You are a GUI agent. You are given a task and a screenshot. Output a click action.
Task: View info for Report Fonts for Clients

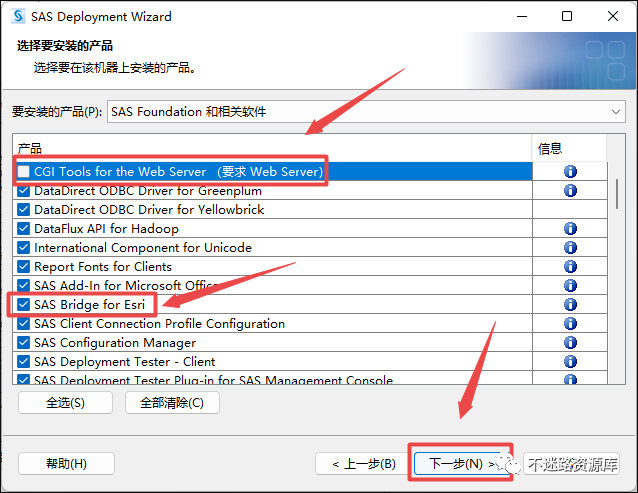(570, 266)
